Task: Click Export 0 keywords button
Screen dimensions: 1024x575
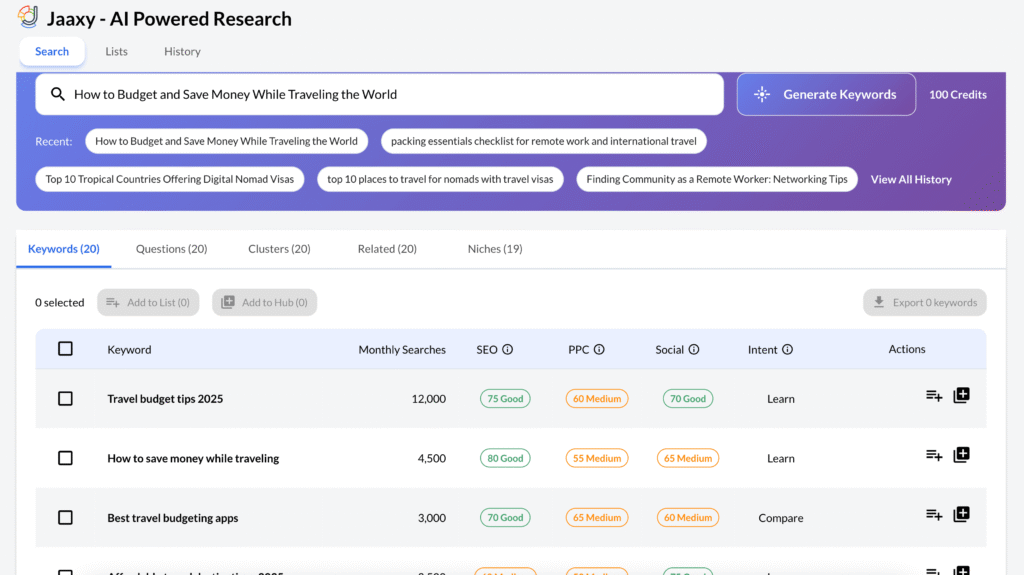Action: point(925,303)
